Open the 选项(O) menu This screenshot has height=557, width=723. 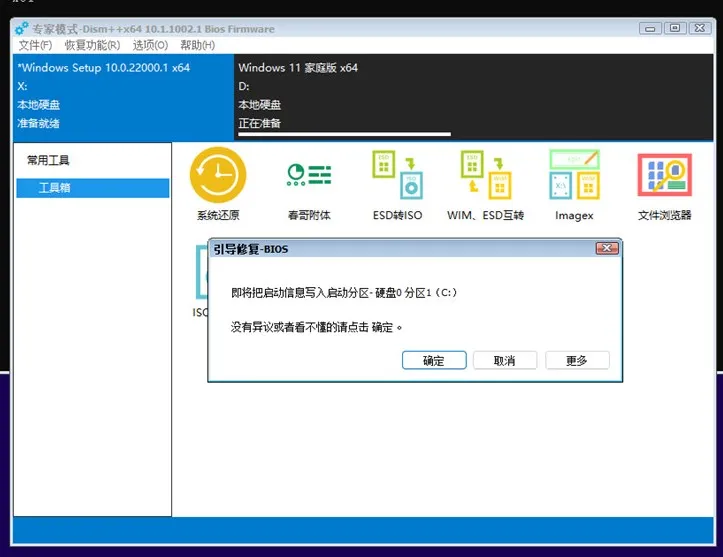click(150, 45)
